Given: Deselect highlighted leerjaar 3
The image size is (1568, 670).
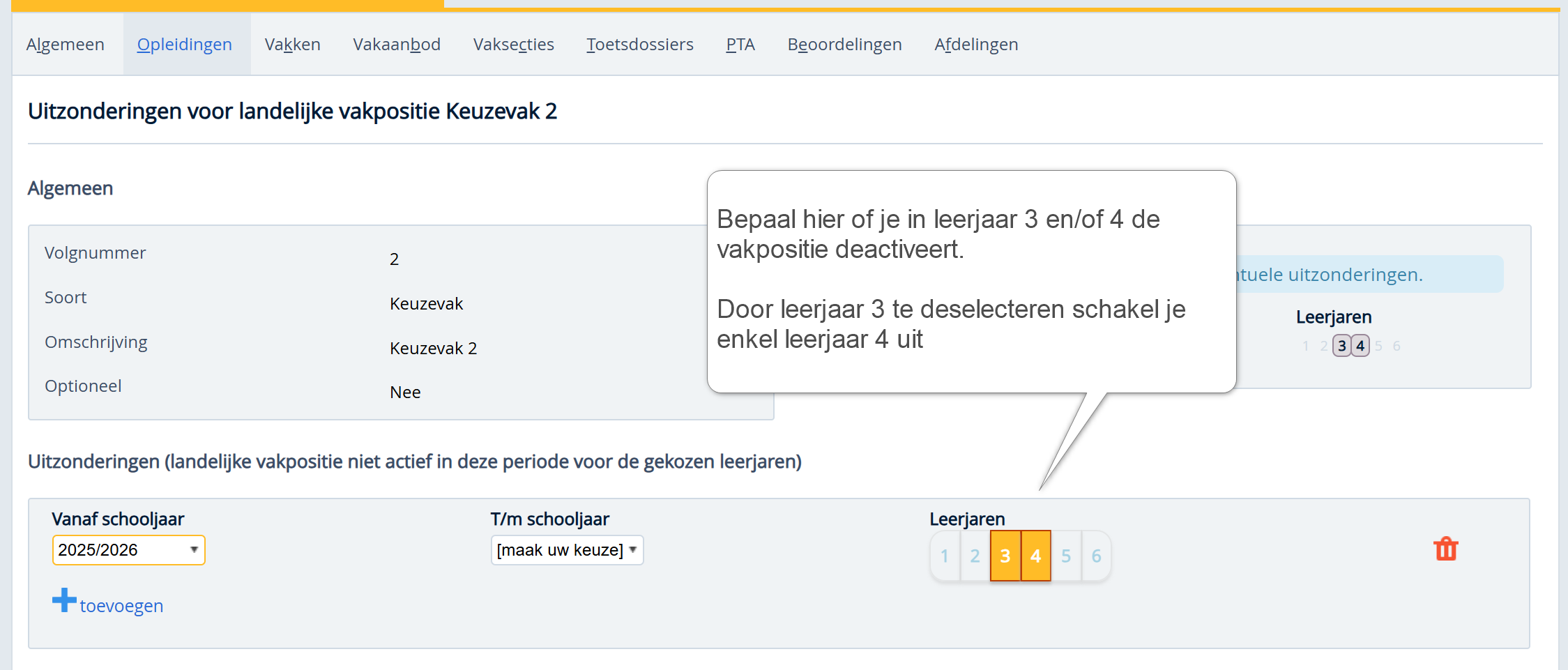Looking at the screenshot, I should coord(1005,556).
